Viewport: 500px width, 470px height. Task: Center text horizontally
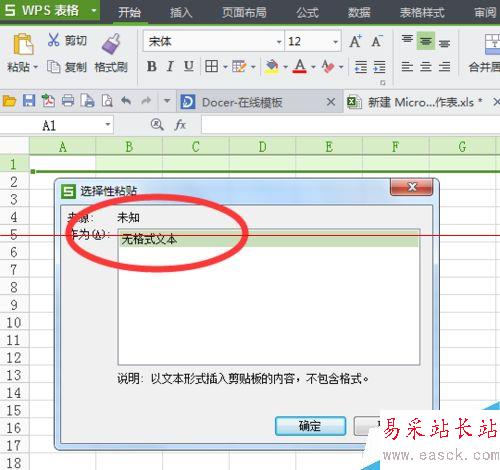(426, 67)
